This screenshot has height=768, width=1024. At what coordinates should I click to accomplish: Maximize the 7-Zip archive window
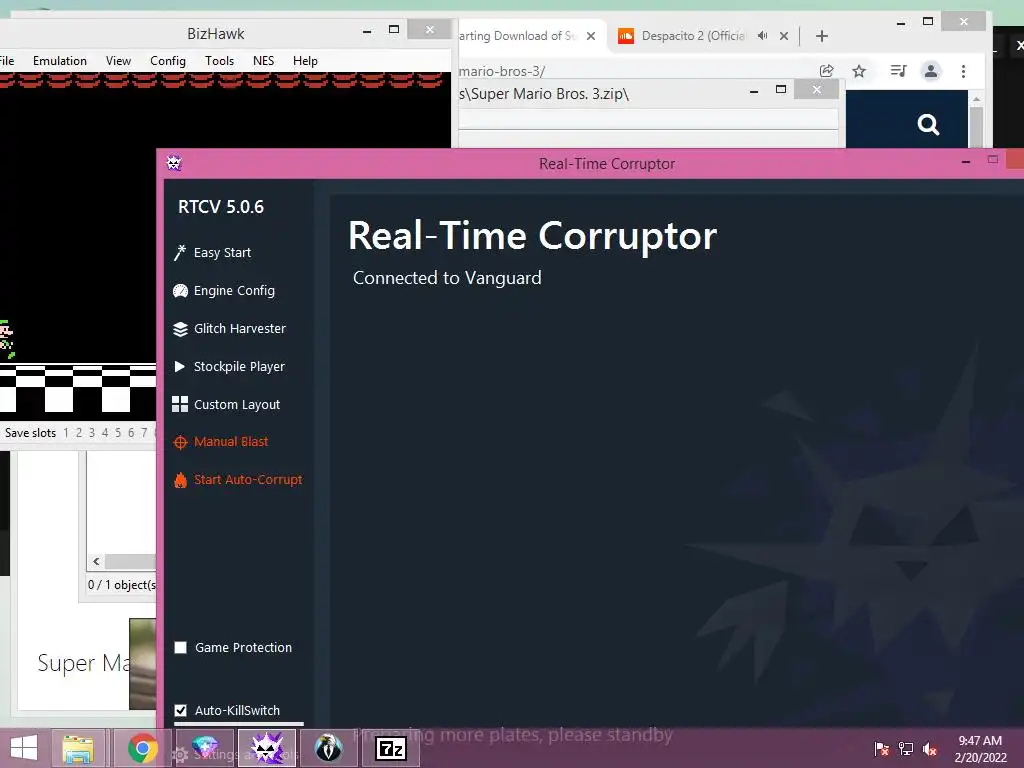click(x=780, y=89)
